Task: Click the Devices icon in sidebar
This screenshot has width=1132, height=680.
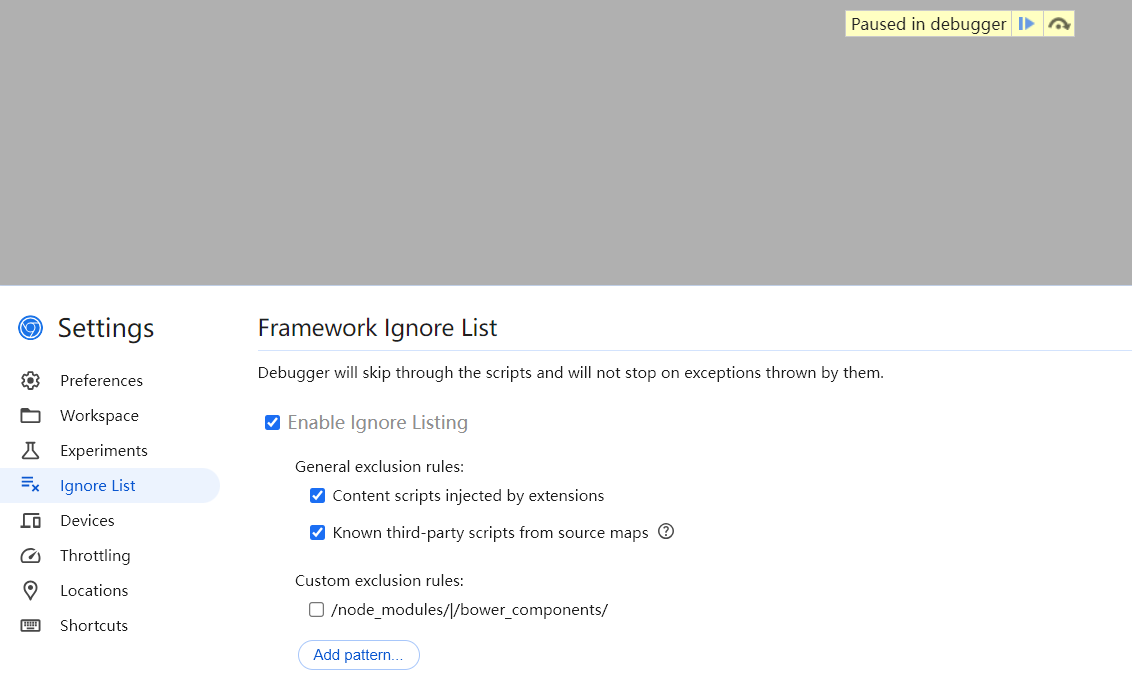Action: pyautogui.click(x=30, y=520)
